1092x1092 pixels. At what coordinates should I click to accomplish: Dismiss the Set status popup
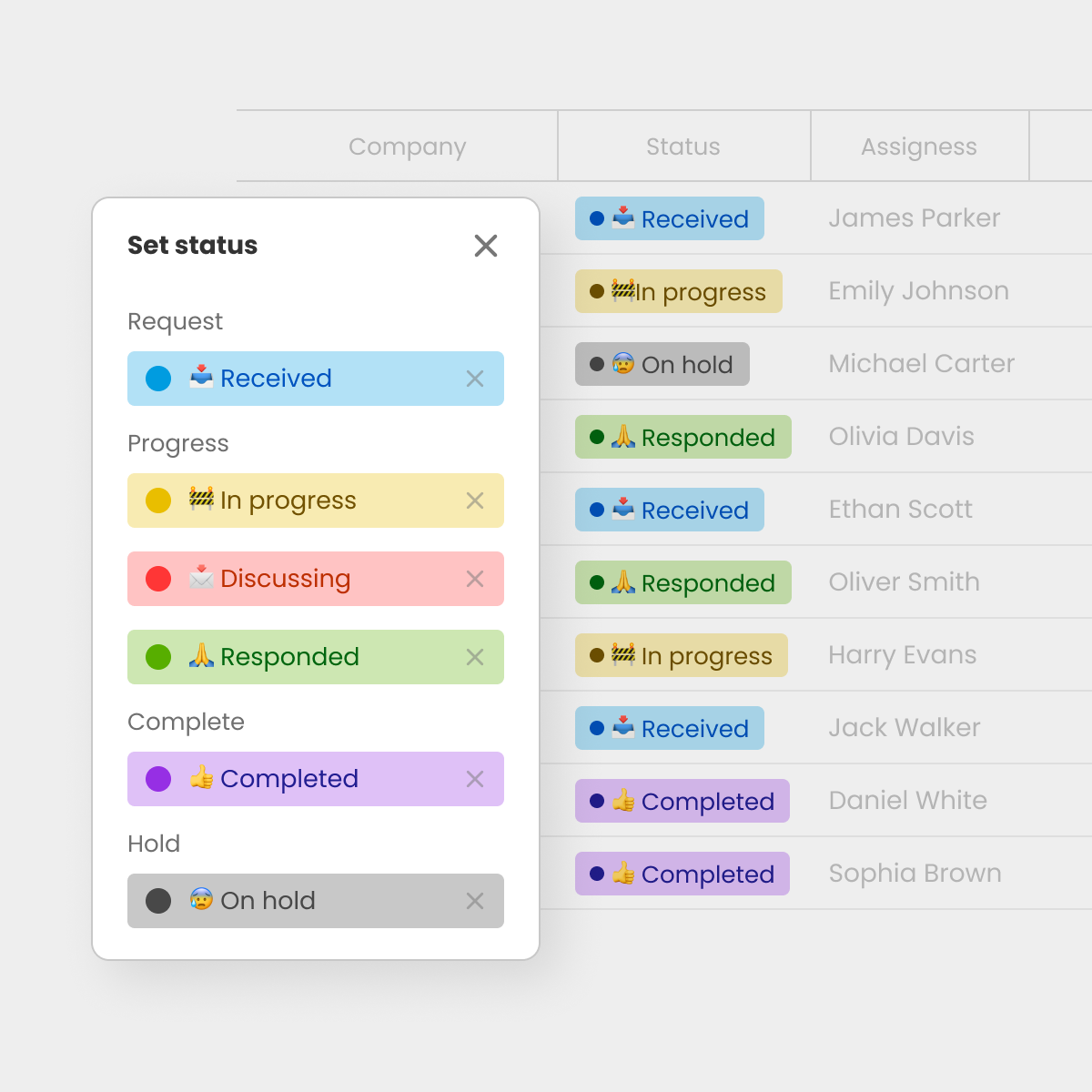tap(486, 246)
